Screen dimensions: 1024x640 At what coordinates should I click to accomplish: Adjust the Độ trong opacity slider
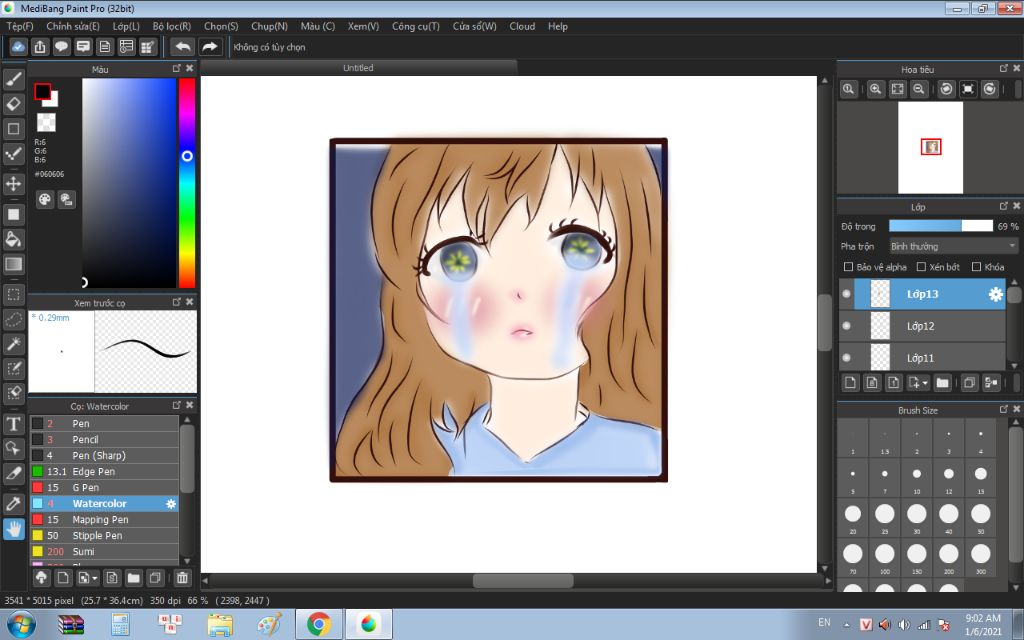[x=940, y=226]
